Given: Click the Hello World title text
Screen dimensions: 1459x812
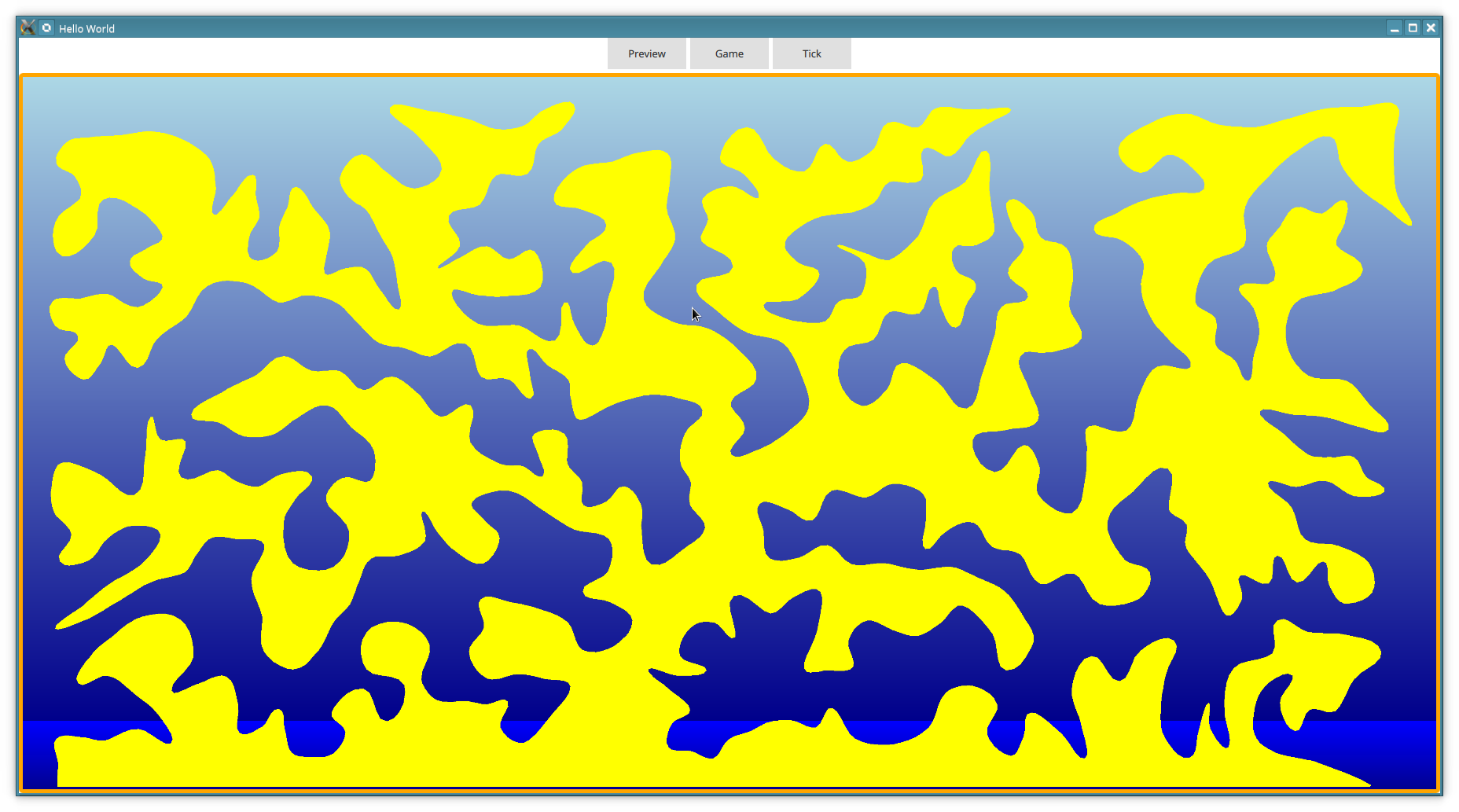Looking at the screenshot, I should tap(86, 28).
